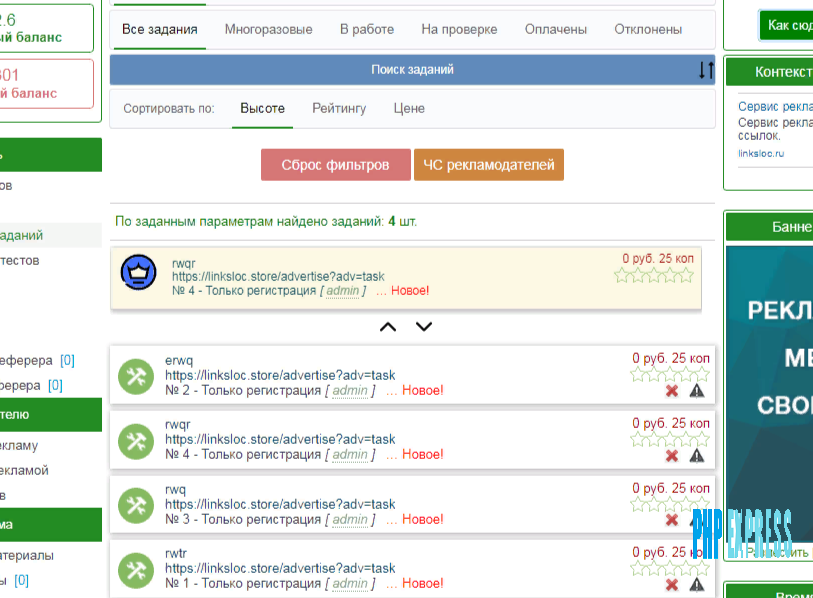Sort tasks by 'Цене'

point(409,108)
